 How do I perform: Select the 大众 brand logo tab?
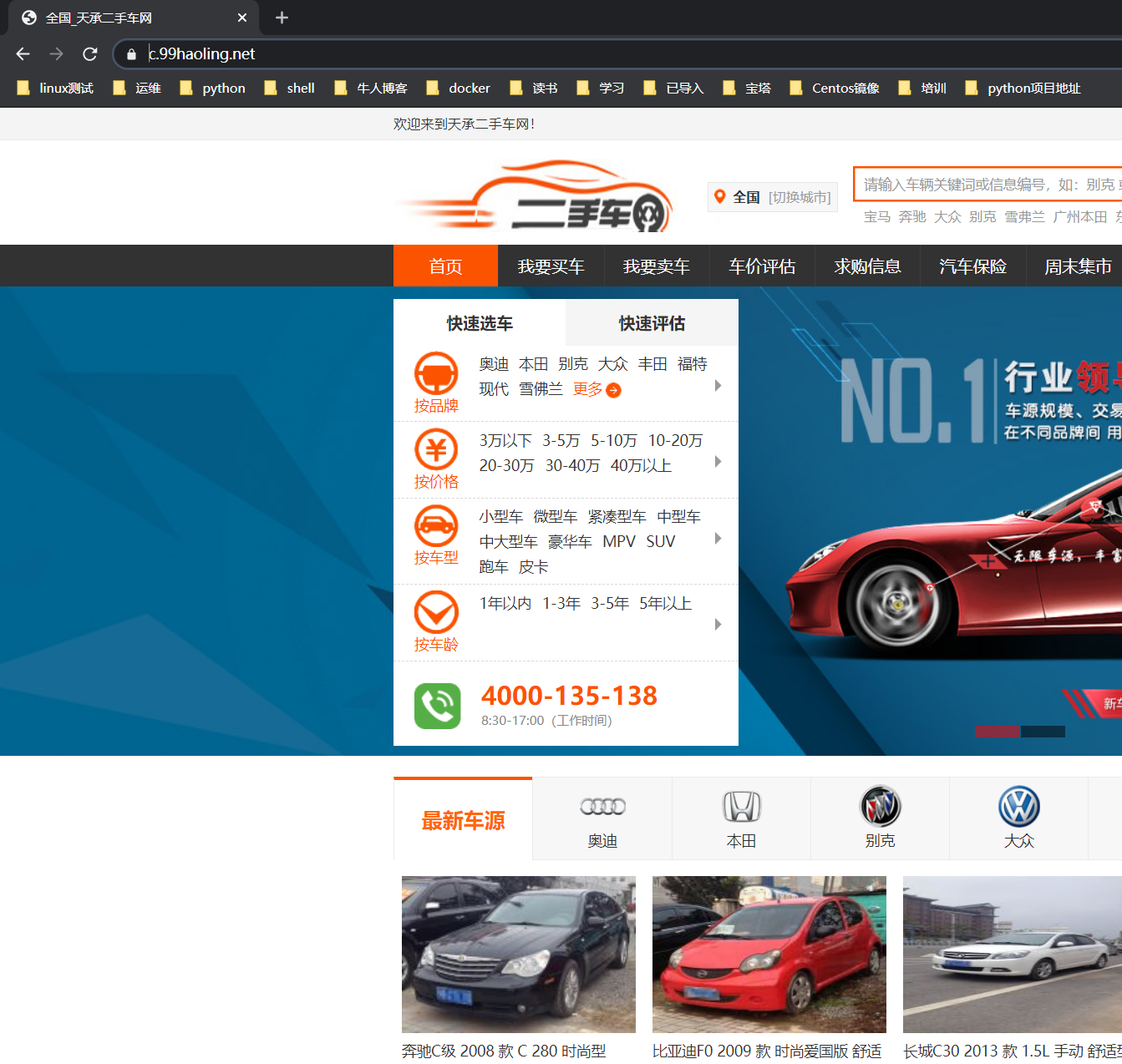point(1018,819)
